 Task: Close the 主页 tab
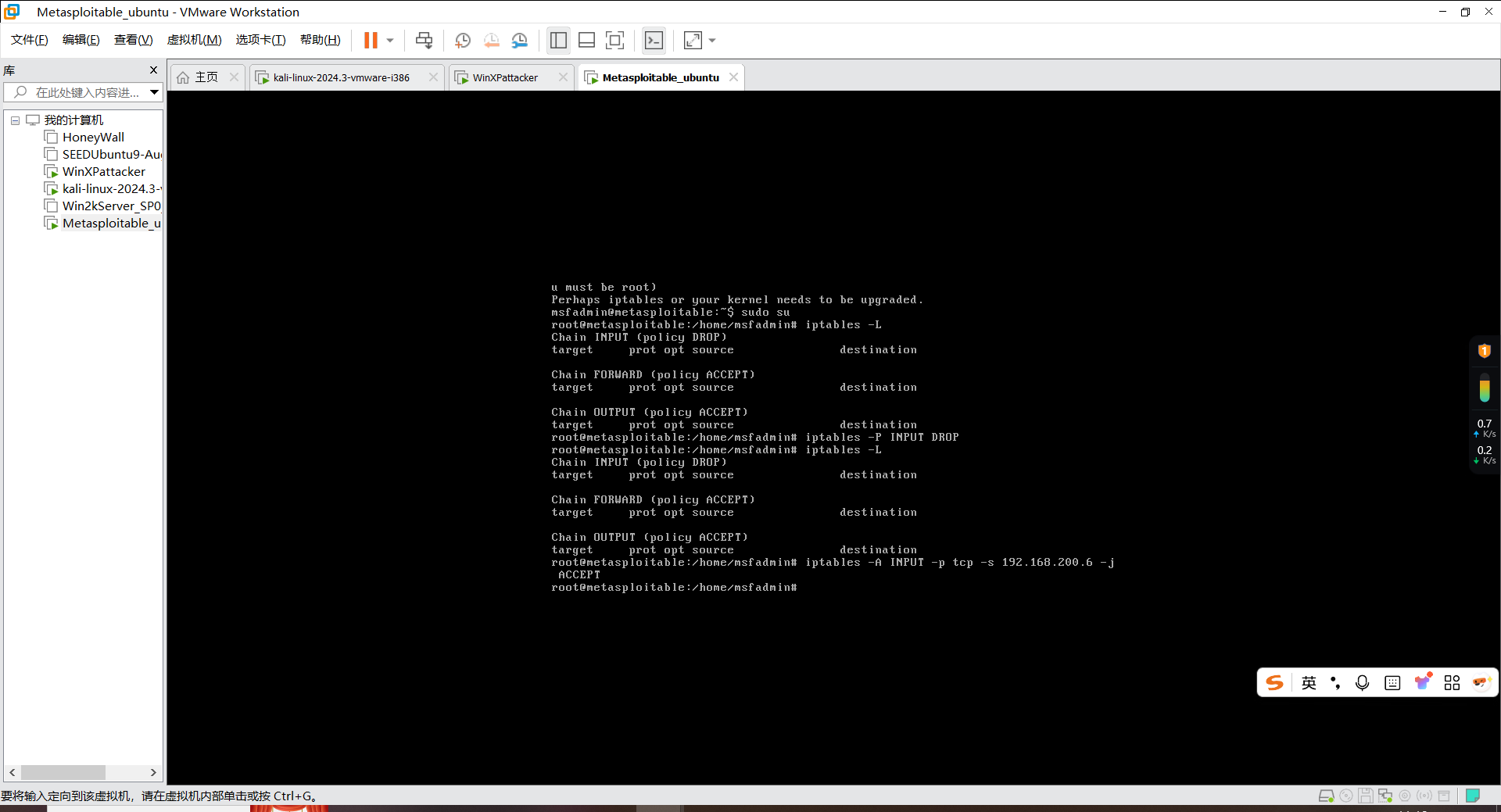tap(234, 77)
